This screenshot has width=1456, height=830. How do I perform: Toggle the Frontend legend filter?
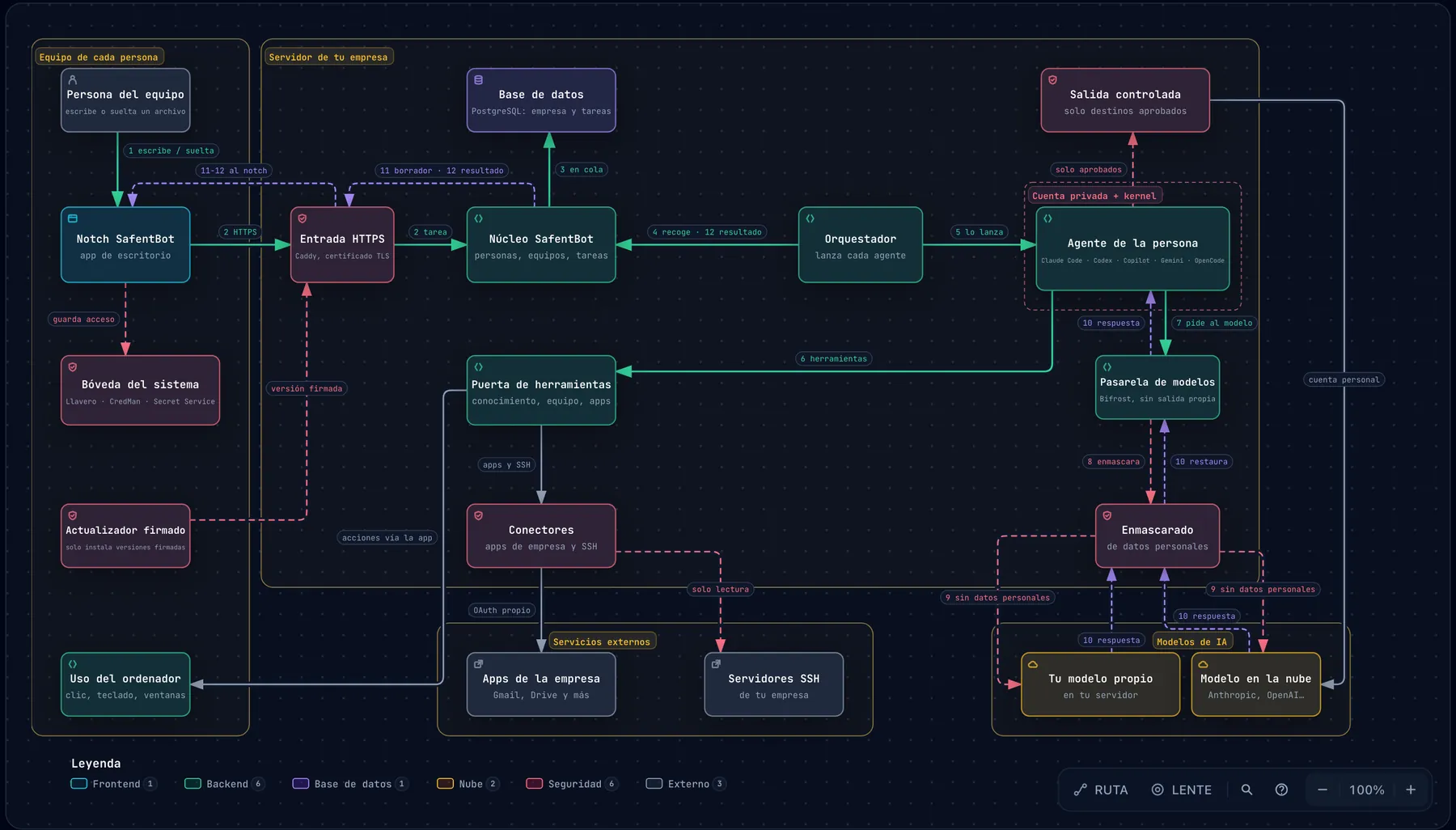tap(114, 784)
